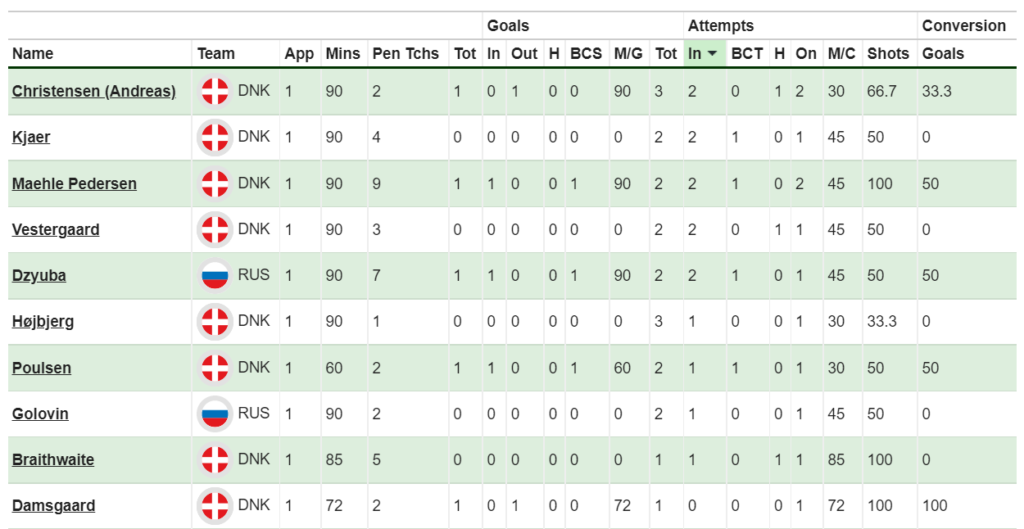Click Denmark flag icon in Højbjerg row
The height and width of the screenshot is (529, 1024).
point(215,322)
